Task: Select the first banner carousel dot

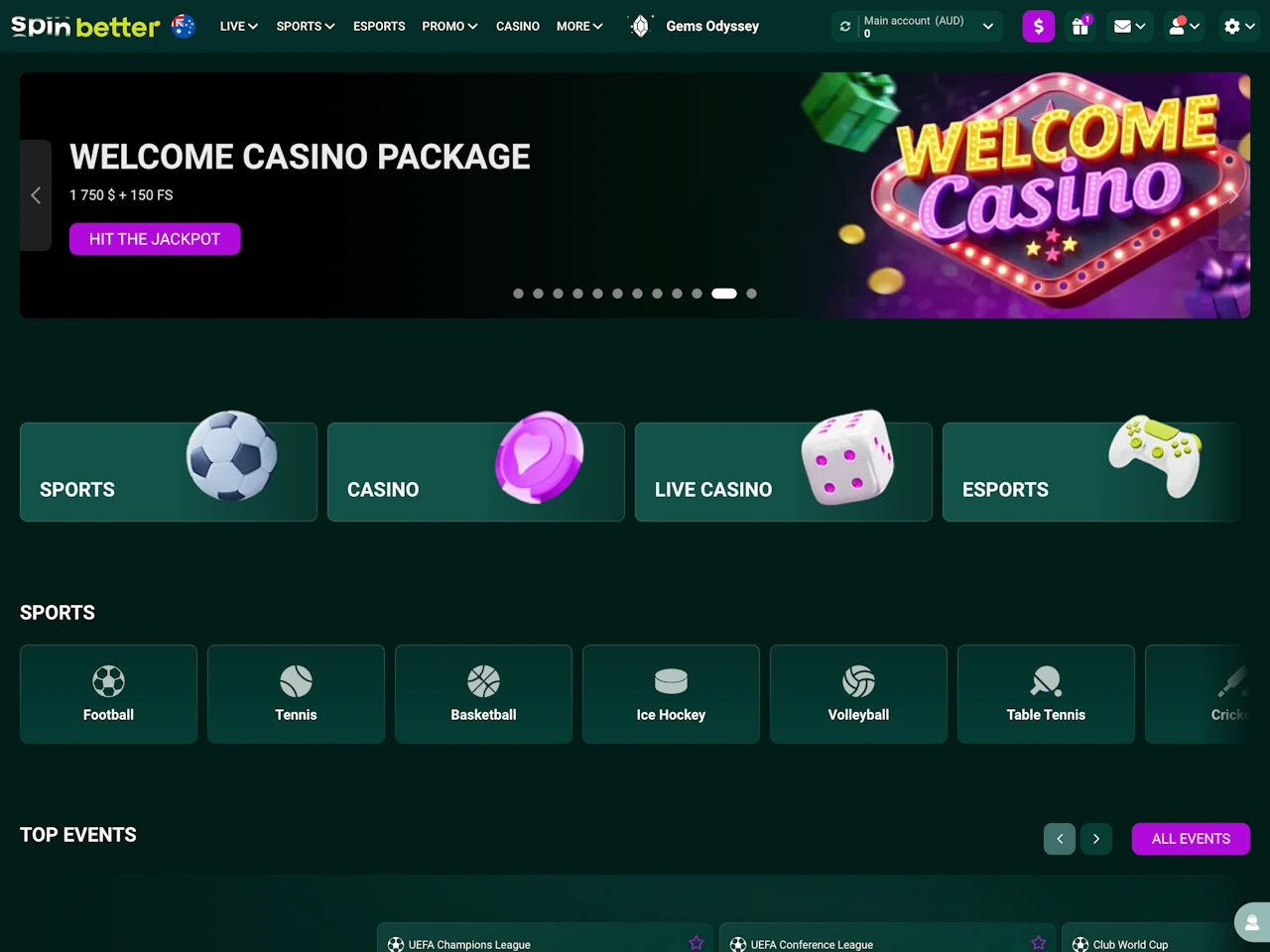Action: 518,294
